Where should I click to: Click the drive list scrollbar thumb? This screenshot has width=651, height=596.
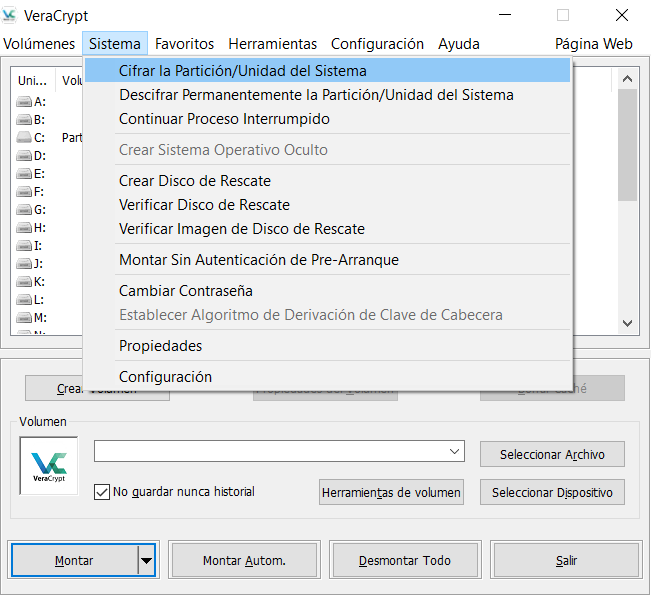[x=627, y=145]
